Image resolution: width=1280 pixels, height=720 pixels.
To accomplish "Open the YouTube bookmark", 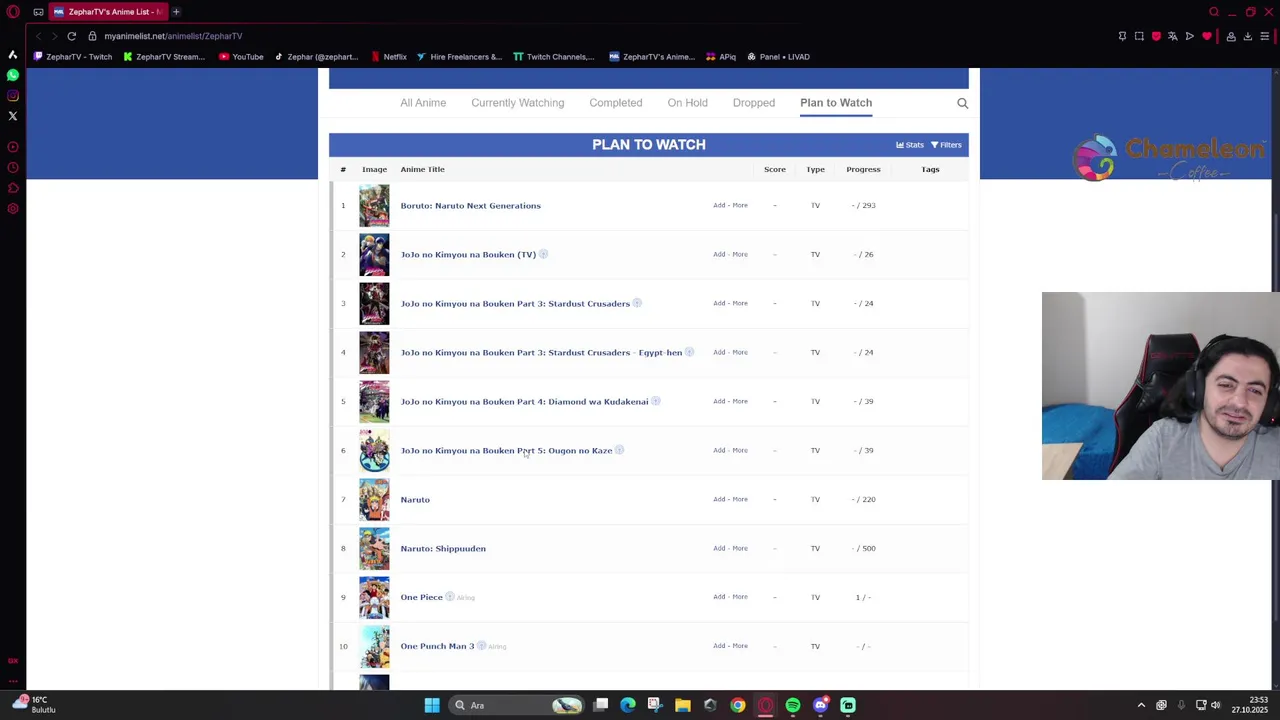I will (241, 57).
